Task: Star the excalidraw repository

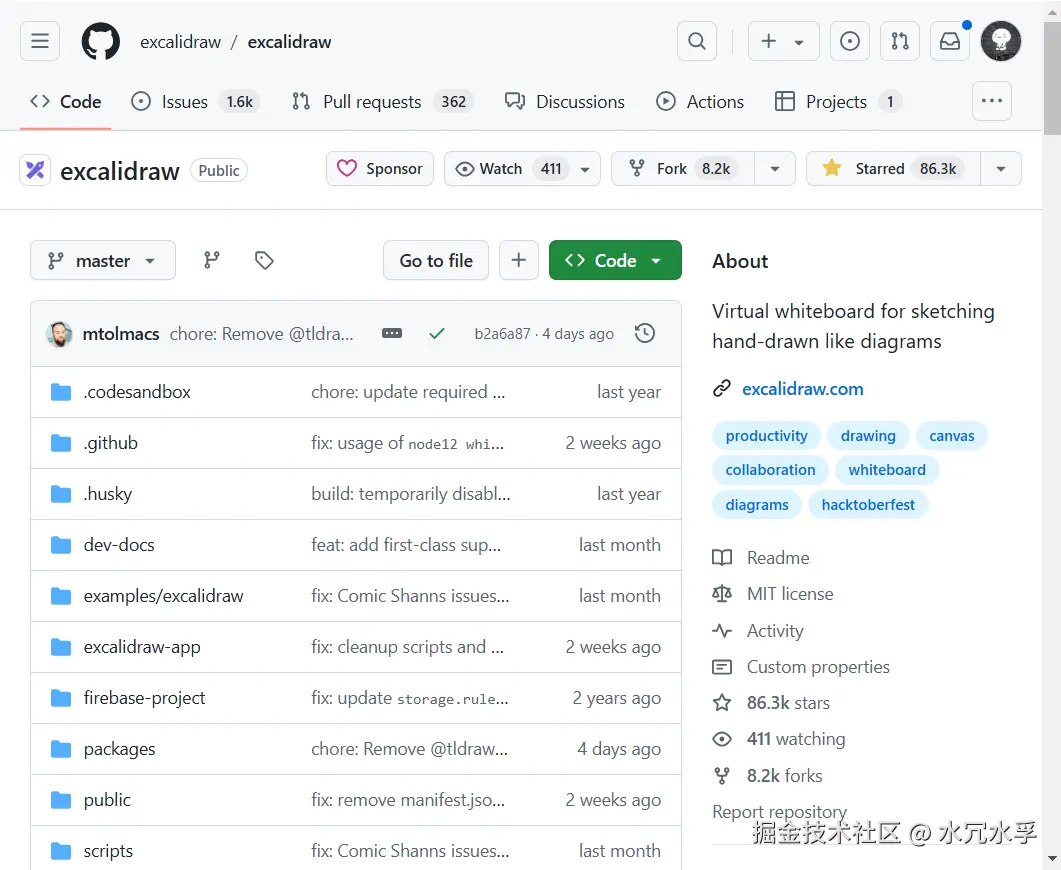Action: [x=878, y=168]
